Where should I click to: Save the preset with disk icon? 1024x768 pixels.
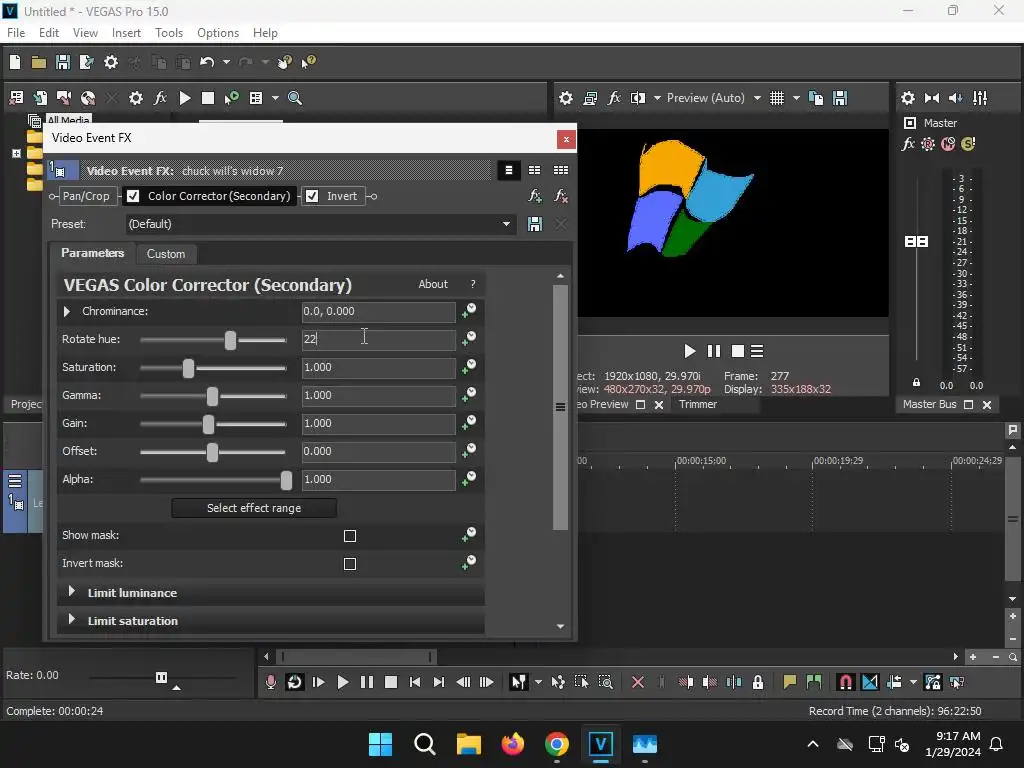coord(535,224)
